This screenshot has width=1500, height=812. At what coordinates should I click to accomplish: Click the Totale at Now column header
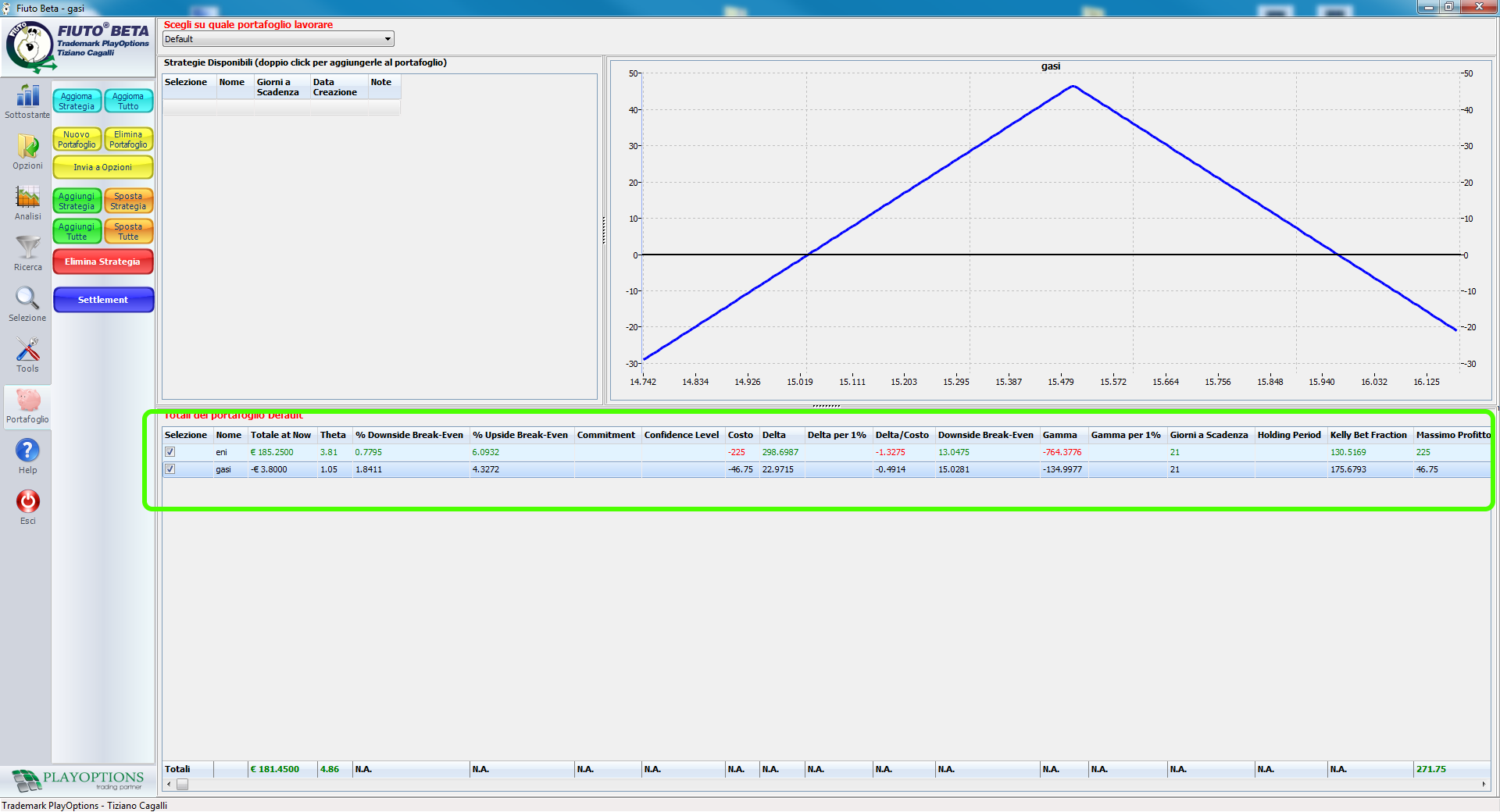pyautogui.click(x=280, y=435)
